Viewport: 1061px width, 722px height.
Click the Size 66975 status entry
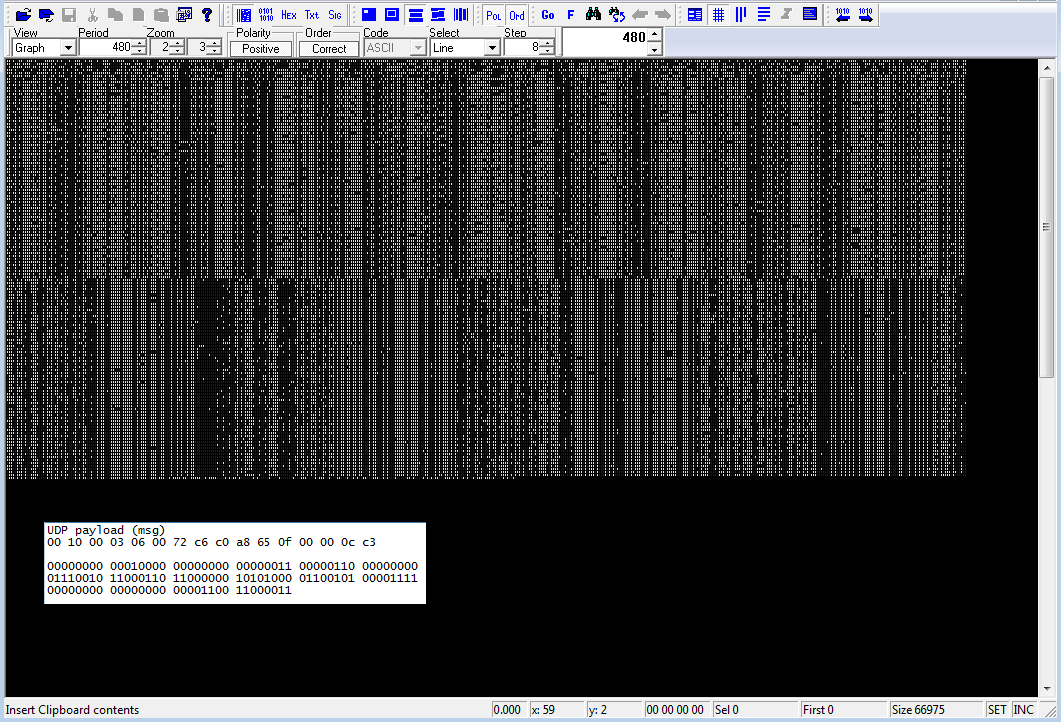point(935,710)
